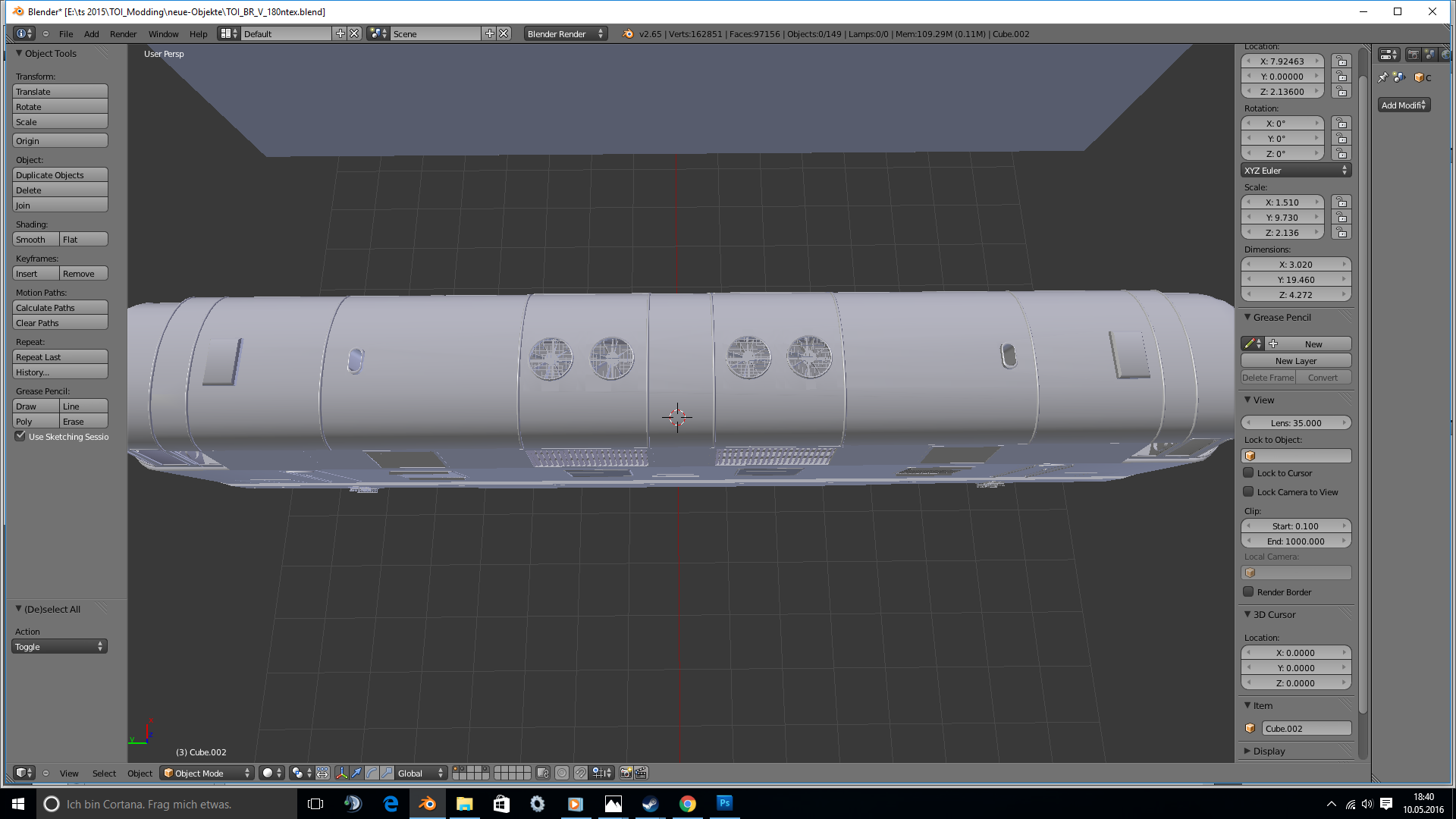Screen dimensions: 1456x819
Task: Enable Lock Camera to View checkbox
Action: pyautogui.click(x=1248, y=491)
